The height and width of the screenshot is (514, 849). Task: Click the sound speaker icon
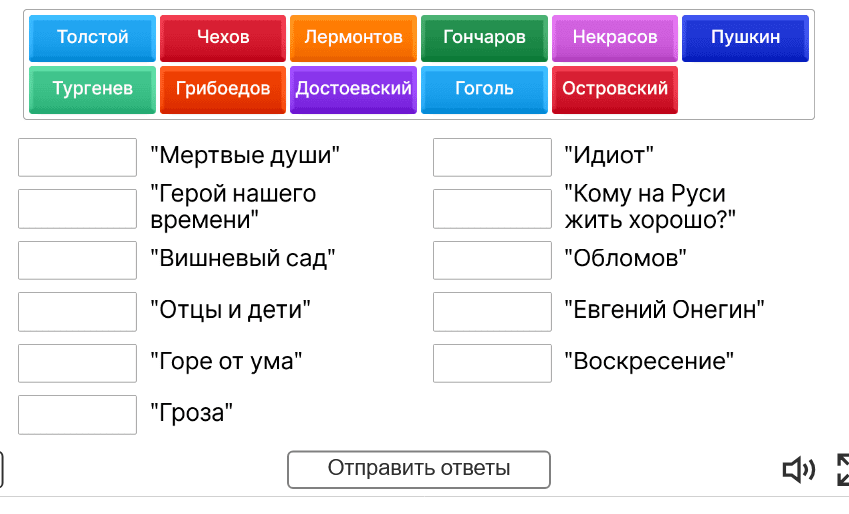click(x=798, y=469)
